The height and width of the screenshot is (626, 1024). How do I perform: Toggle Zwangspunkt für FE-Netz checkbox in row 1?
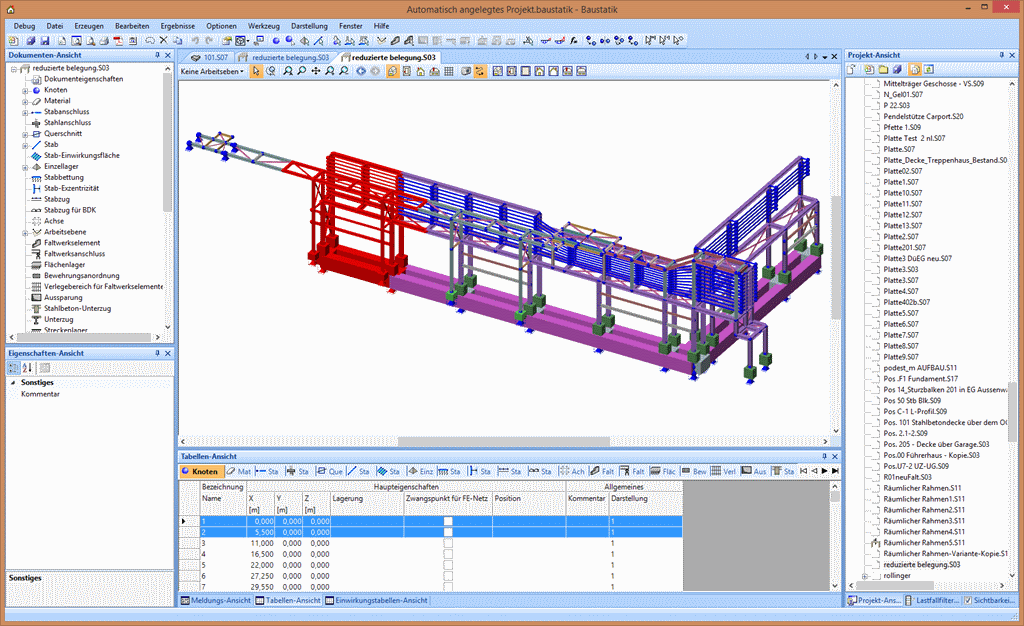[x=448, y=521]
